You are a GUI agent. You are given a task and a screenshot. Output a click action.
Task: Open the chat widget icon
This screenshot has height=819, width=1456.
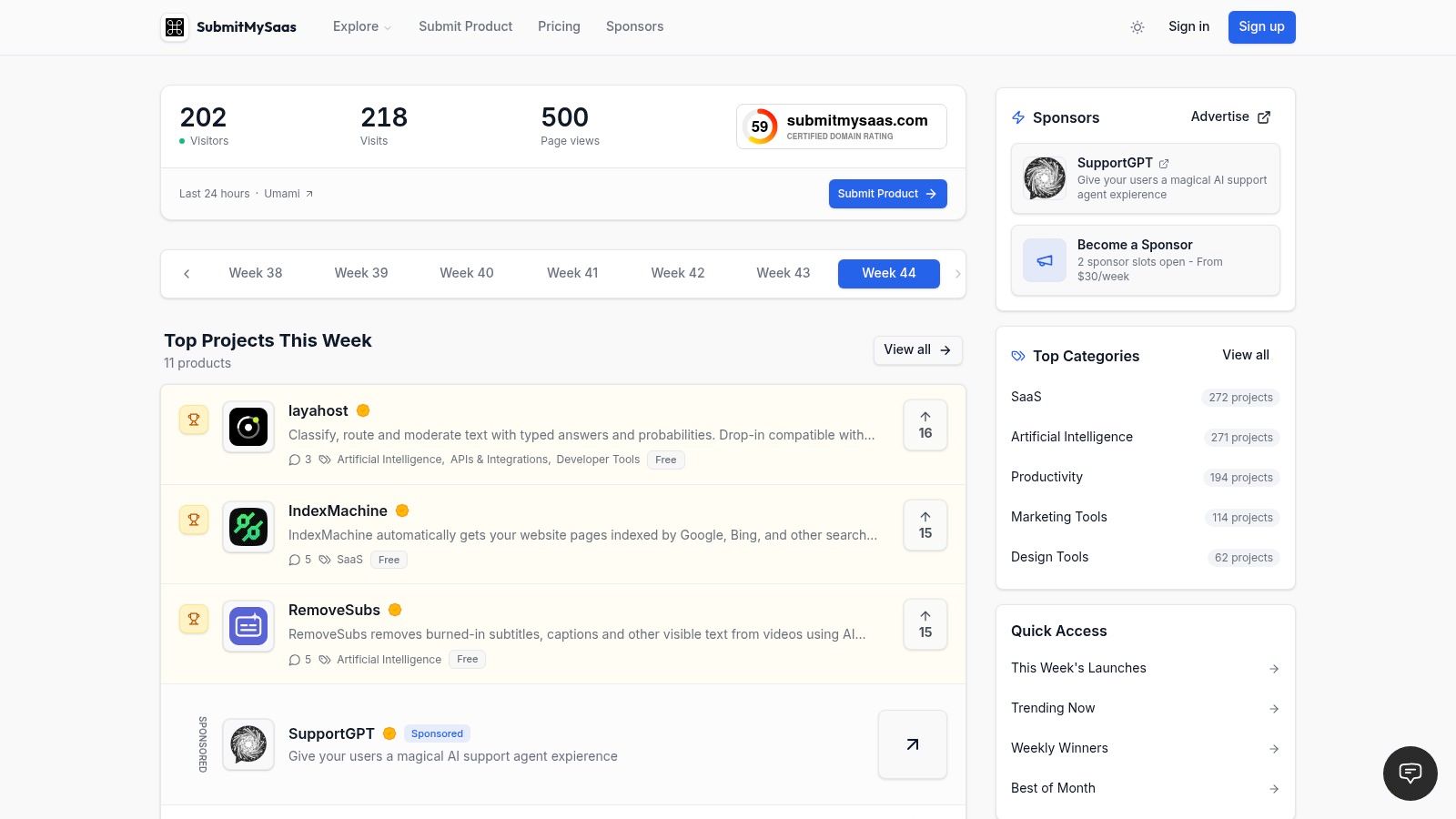[1410, 773]
